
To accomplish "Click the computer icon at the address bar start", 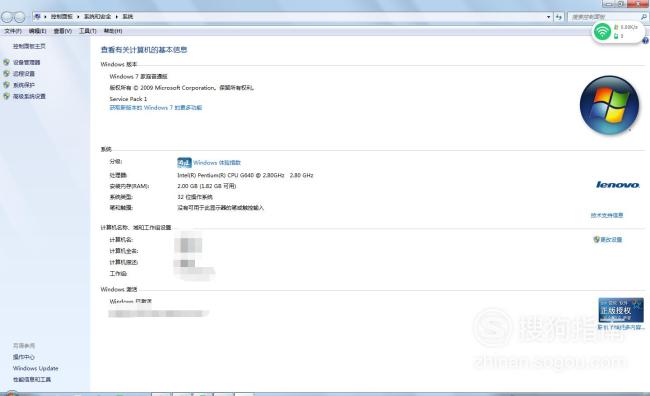I will [x=37, y=17].
